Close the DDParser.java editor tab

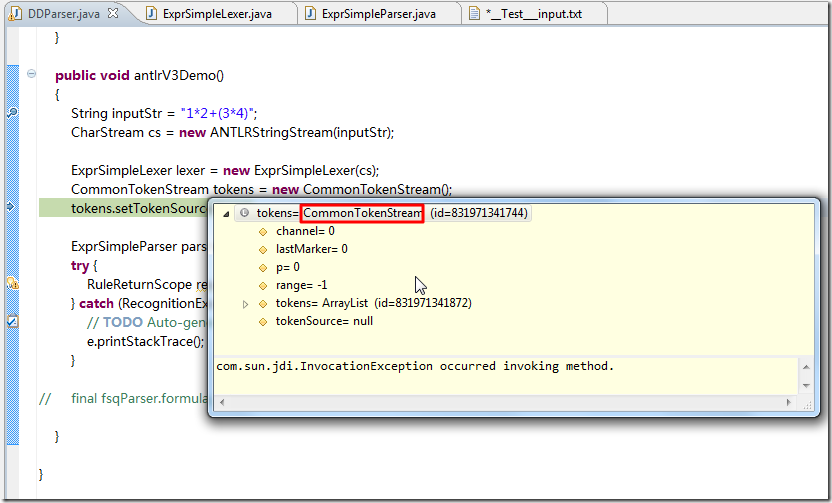[113, 13]
